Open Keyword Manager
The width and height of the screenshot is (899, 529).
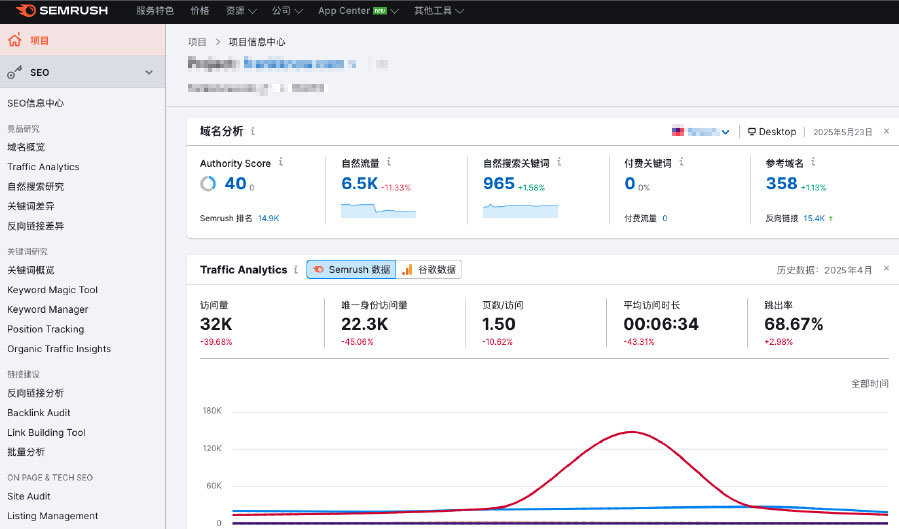(x=48, y=309)
